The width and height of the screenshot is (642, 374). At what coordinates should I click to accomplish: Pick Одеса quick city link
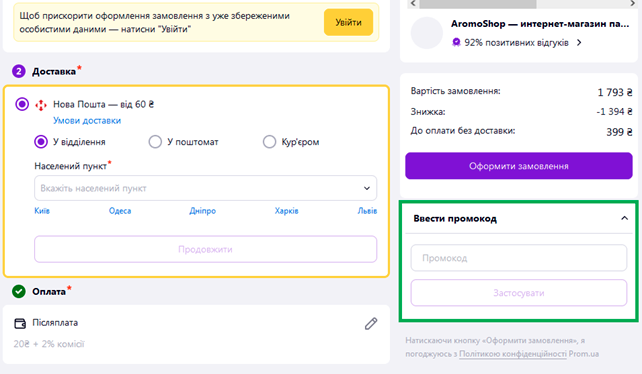pos(120,211)
